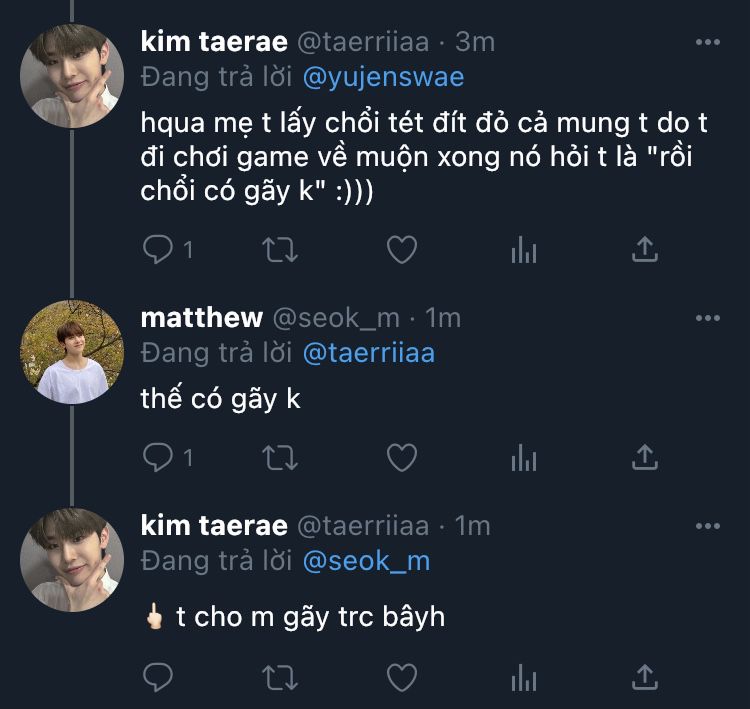This screenshot has width=750, height=709.
Task: Open the @yujenswae mention link
Action: tap(383, 77)
